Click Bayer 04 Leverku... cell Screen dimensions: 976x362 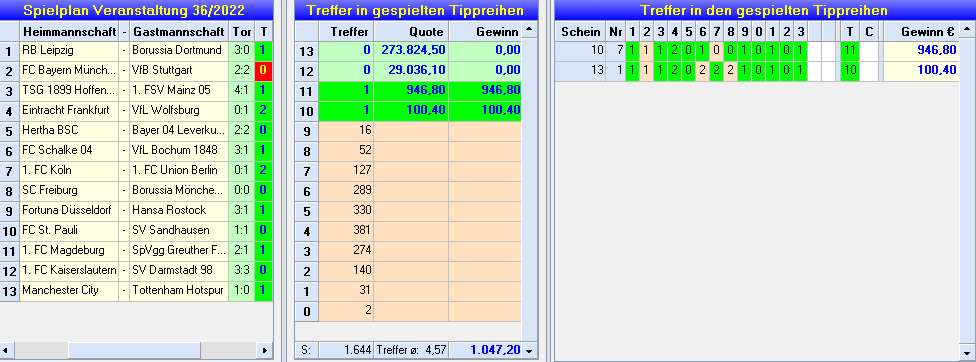click(x=179, y=131)
